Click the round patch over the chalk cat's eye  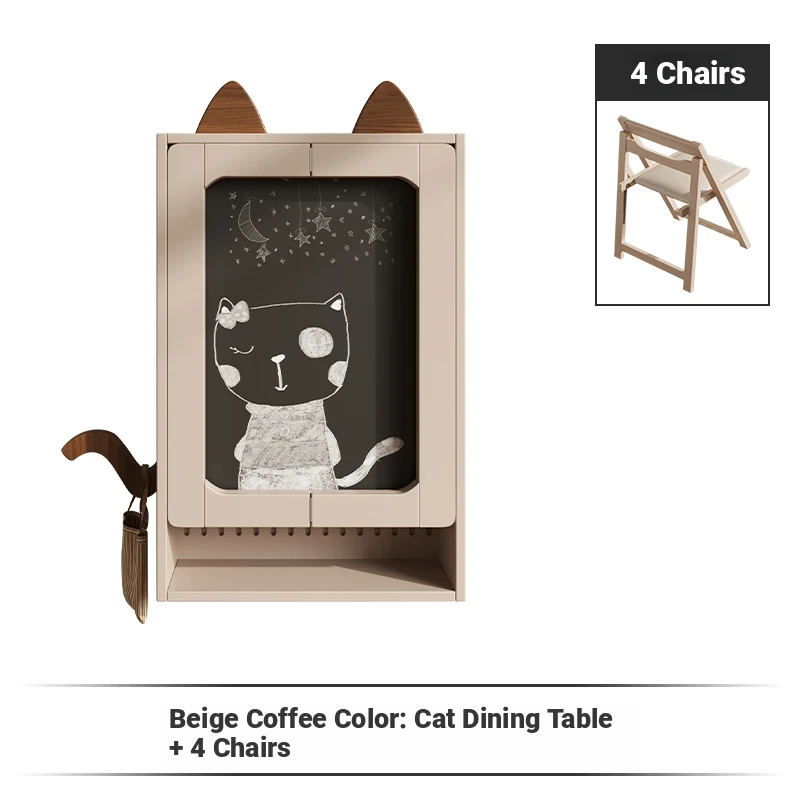coord(316,343)
